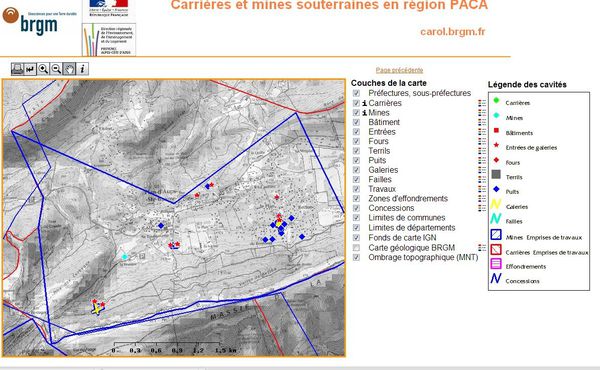
Task: Click the return-arrow toolbar icon
Action: (x=30, y=69)
